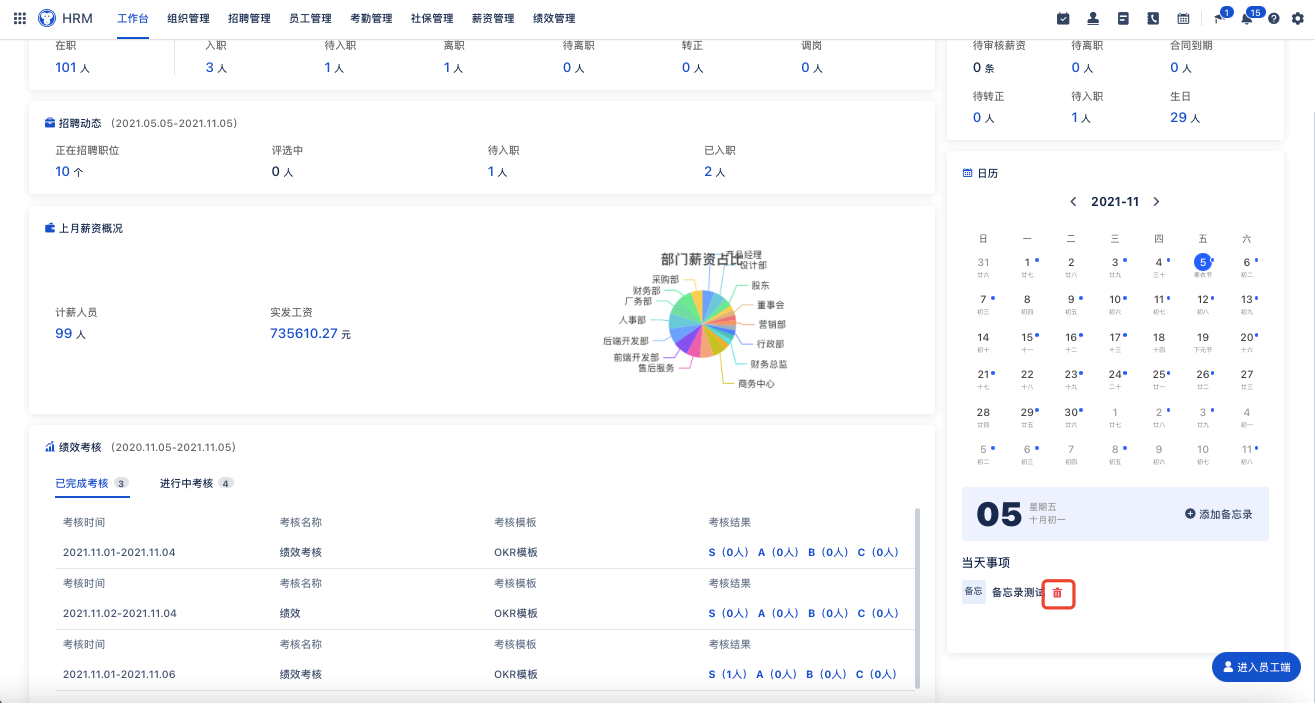Go to next month in calendar

click(x=1156, y=201)
